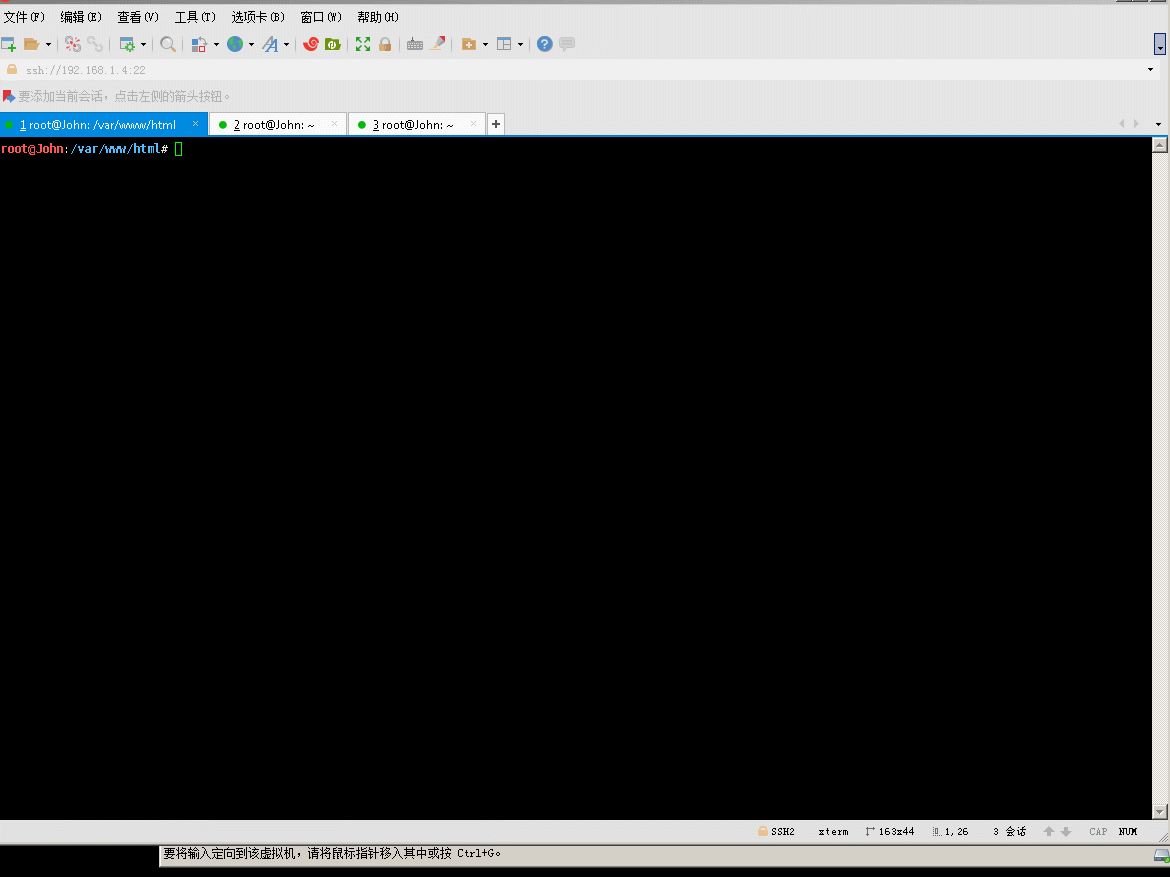Toggle the CAP indicator in status bar

coord(1097,831)
